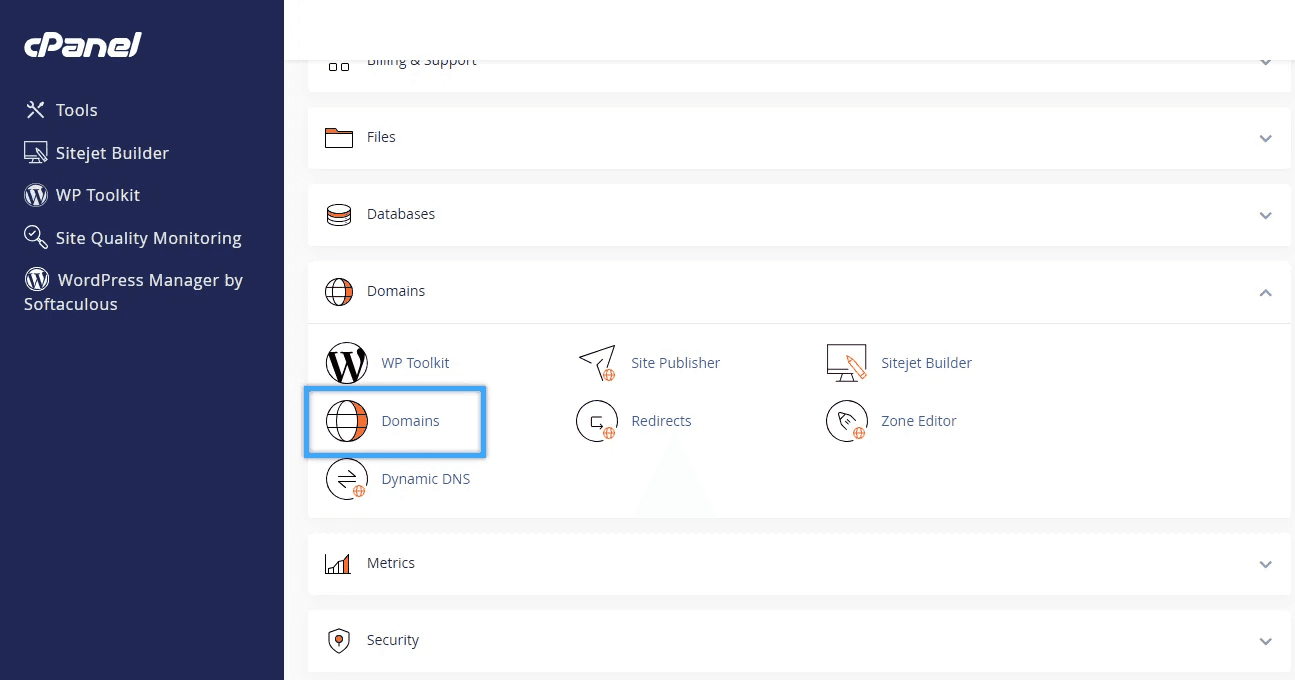Open the highlighted Domains globe icon
Screen dimensions: 1295x680
coord(347,421)
